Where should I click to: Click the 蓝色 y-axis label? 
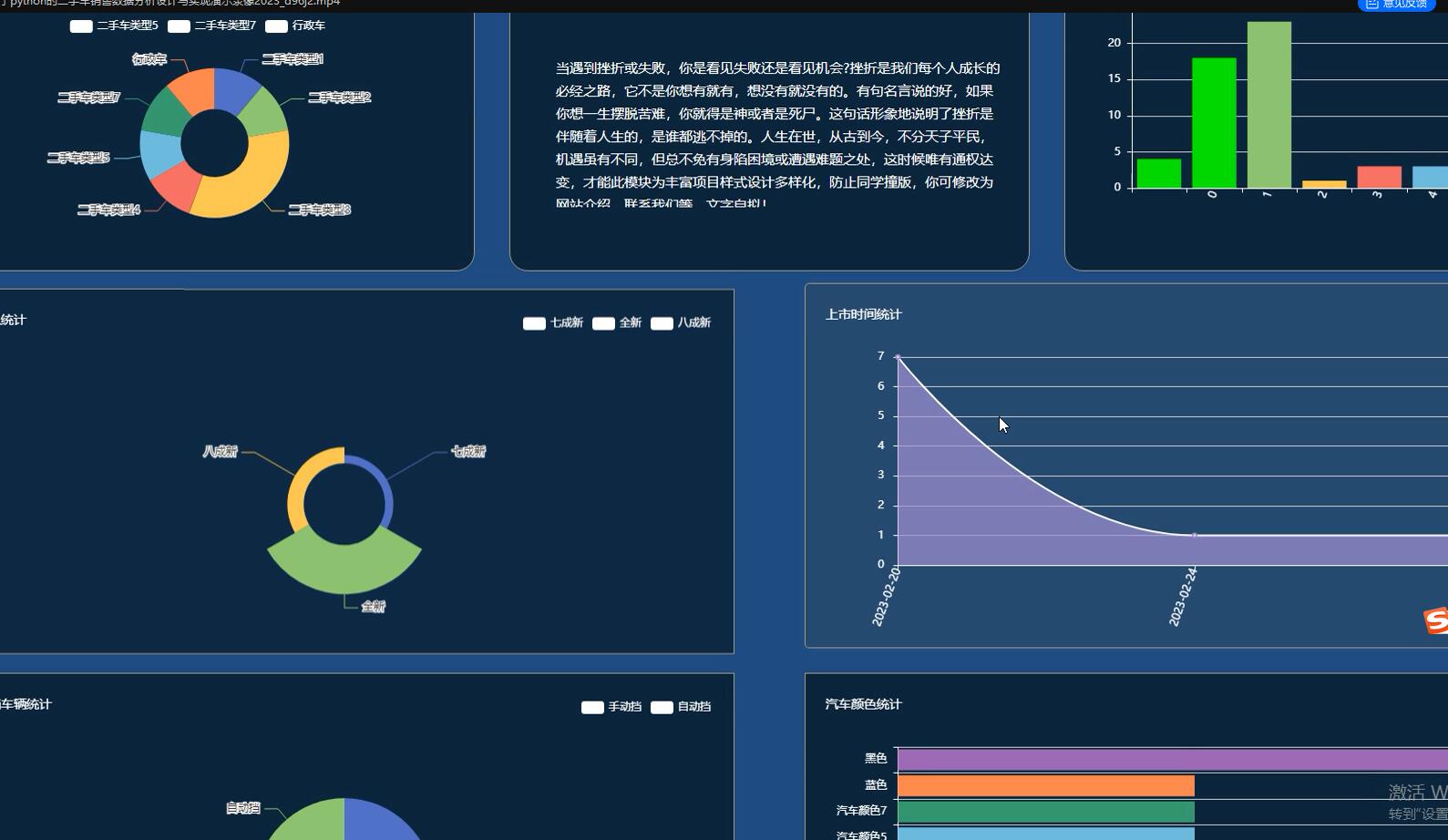(876, 785)
